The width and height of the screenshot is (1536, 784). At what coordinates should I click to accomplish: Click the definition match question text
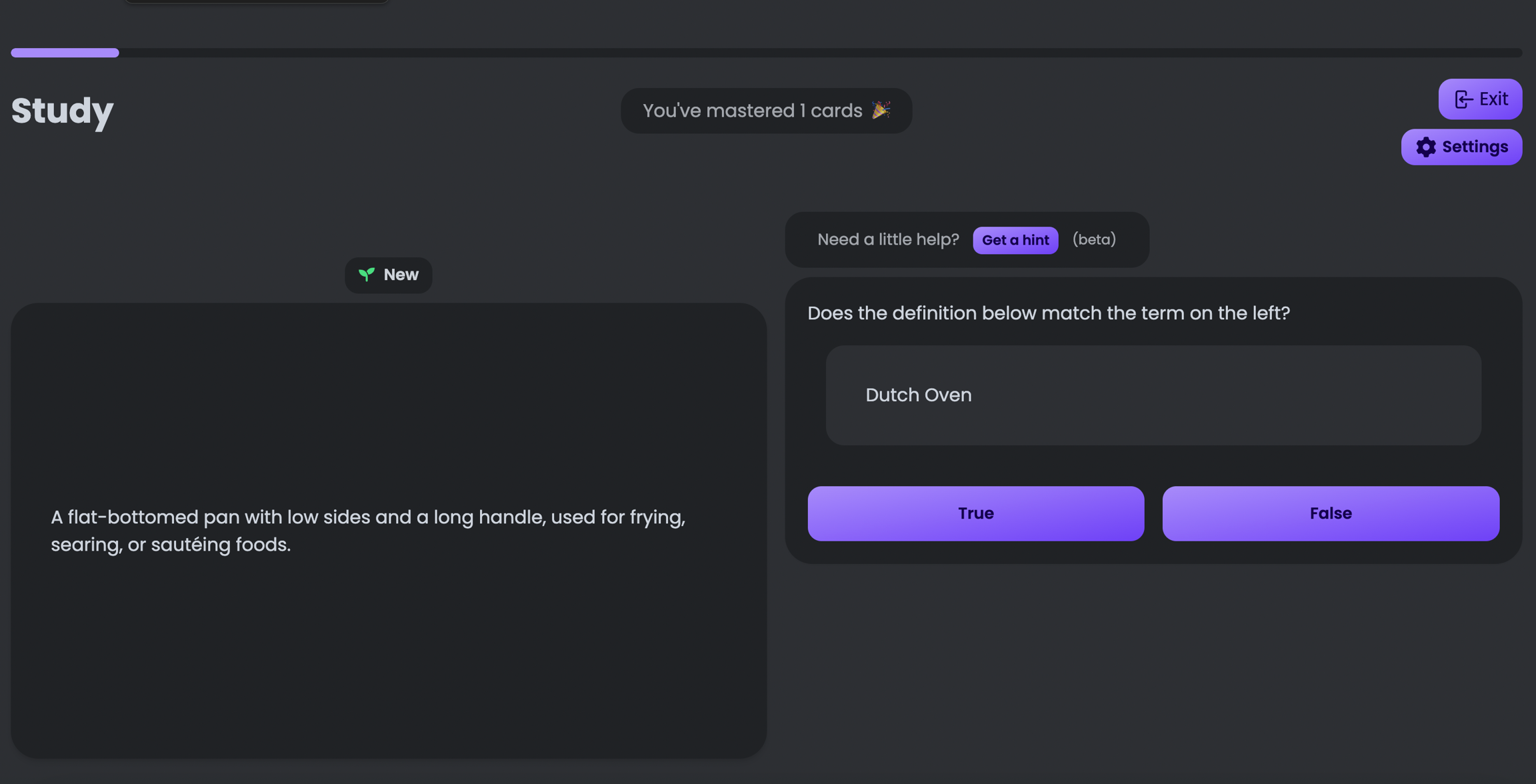pyautogui.click(x=1048, y=313)
